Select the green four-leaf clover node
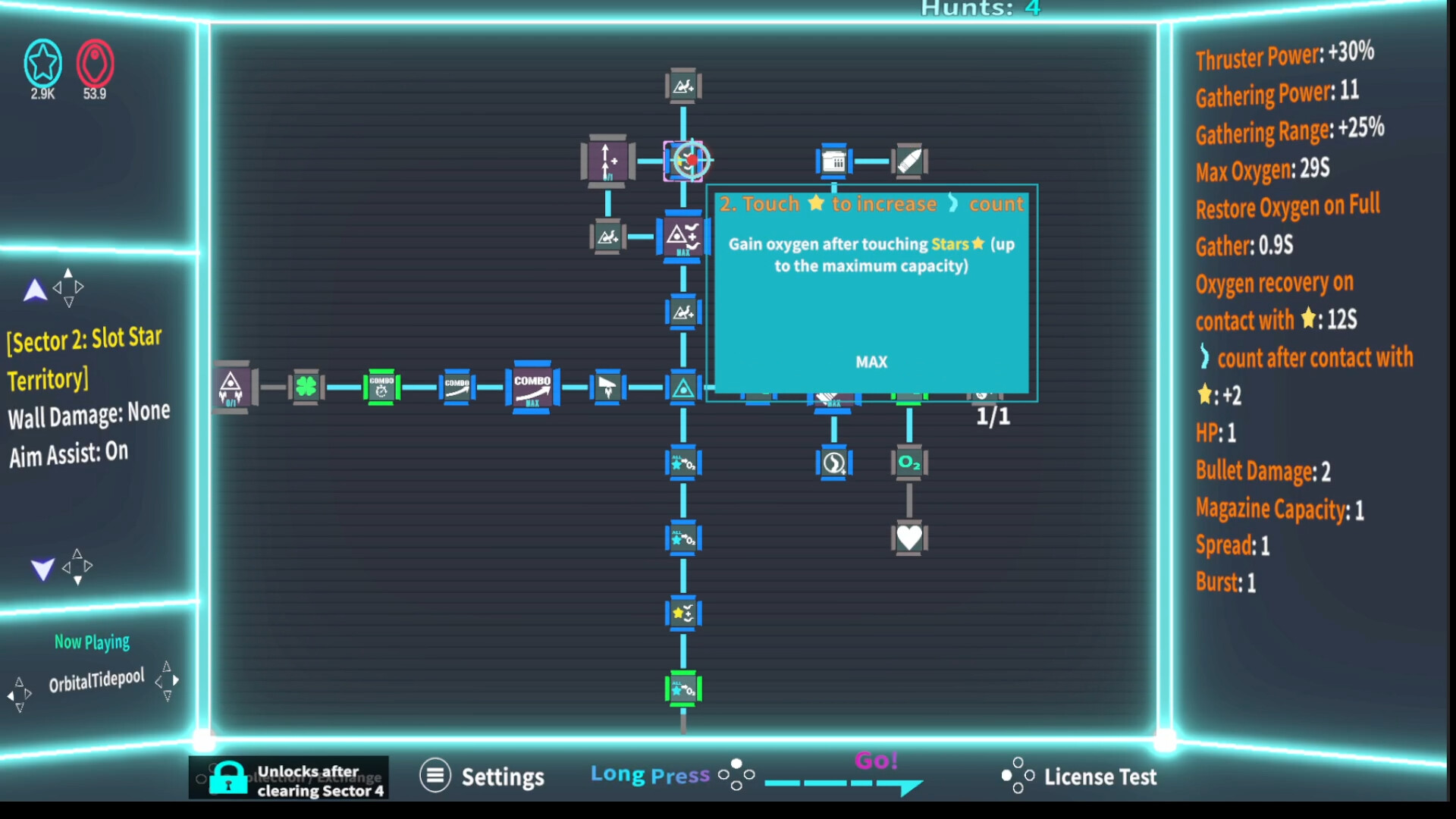 (x=306, y=388)
